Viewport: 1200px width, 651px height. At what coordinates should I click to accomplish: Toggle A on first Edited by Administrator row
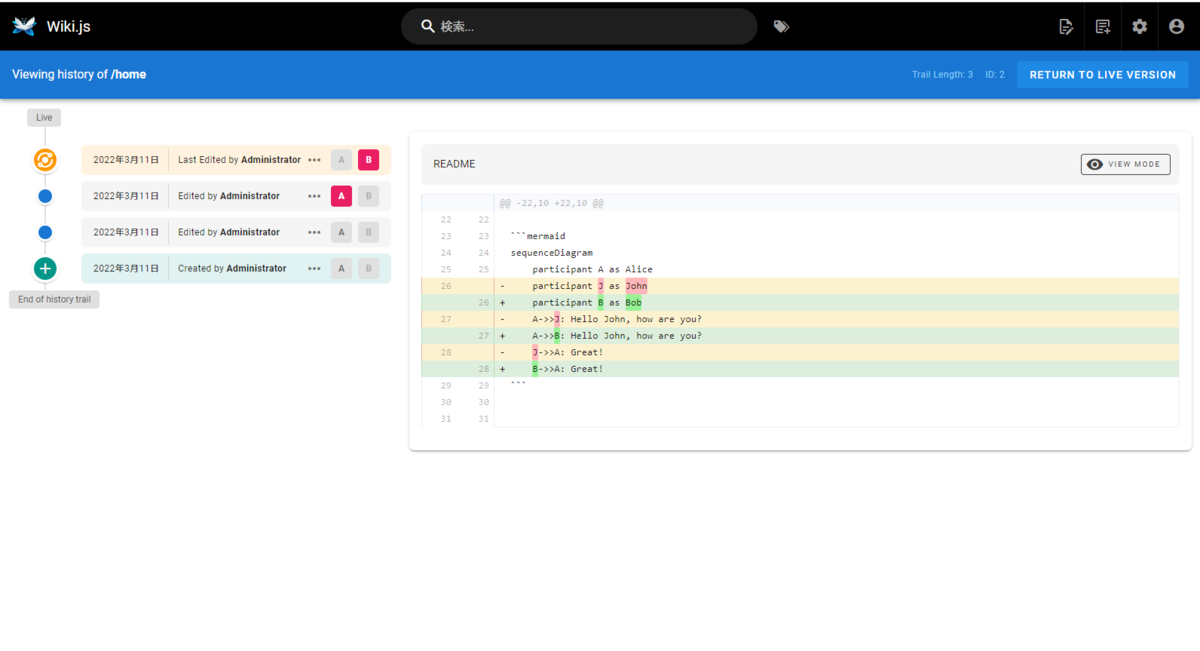click(341, 196)
